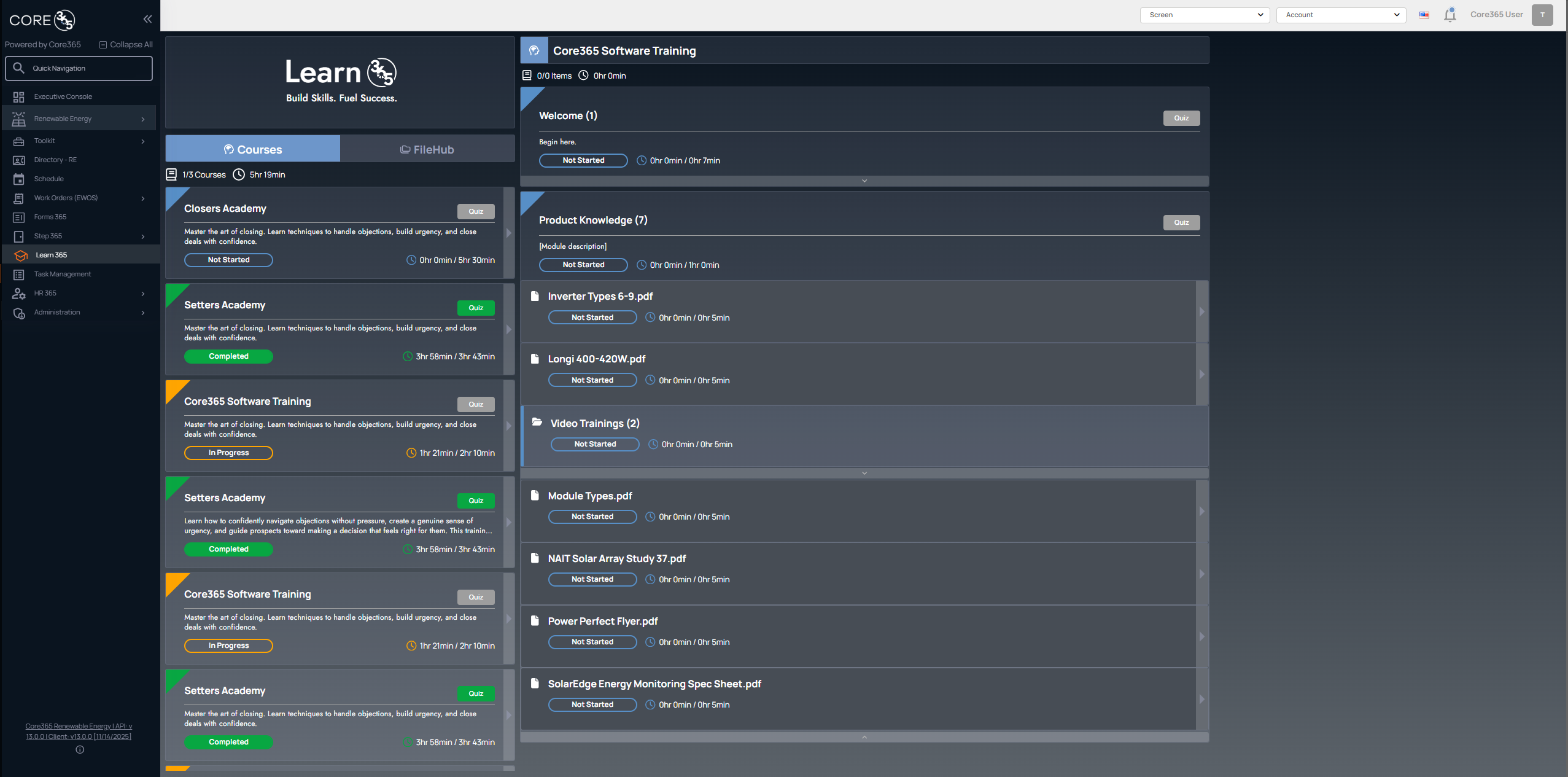Collapse sidebar with double-chevron icon
The height and width of the screenshot is (777, 1568).
[x=147, y=19]
